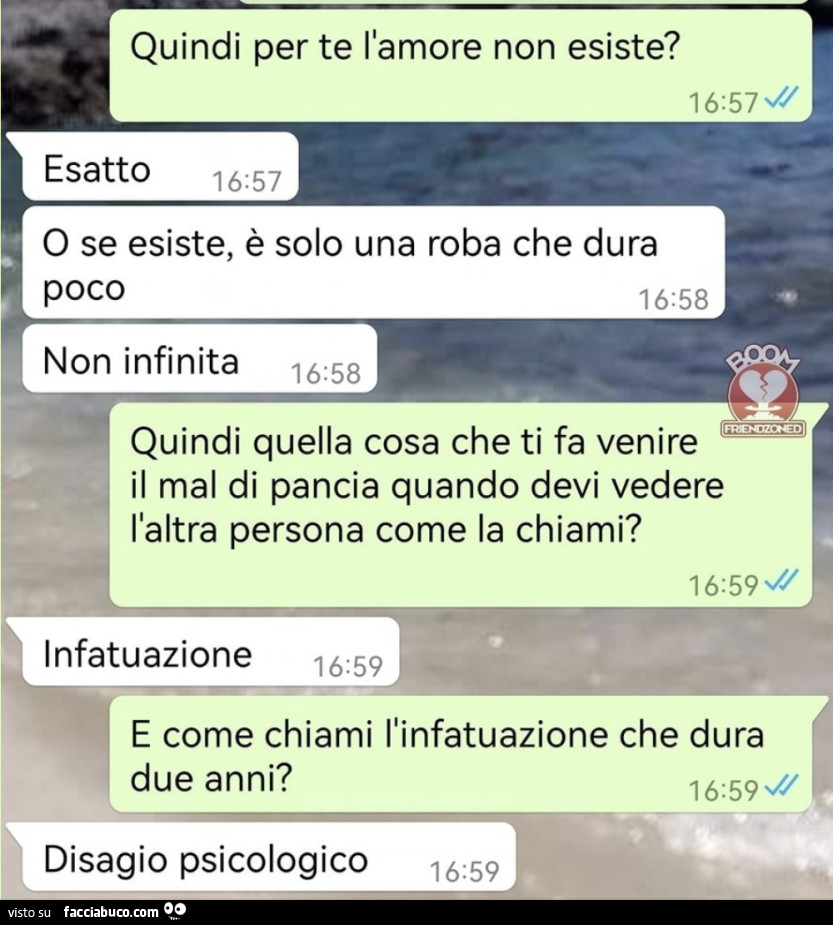The image size is (833, 925).
Task: Click the 16:58 timestamp on the "dura poco" message
Action: [674, 300]
